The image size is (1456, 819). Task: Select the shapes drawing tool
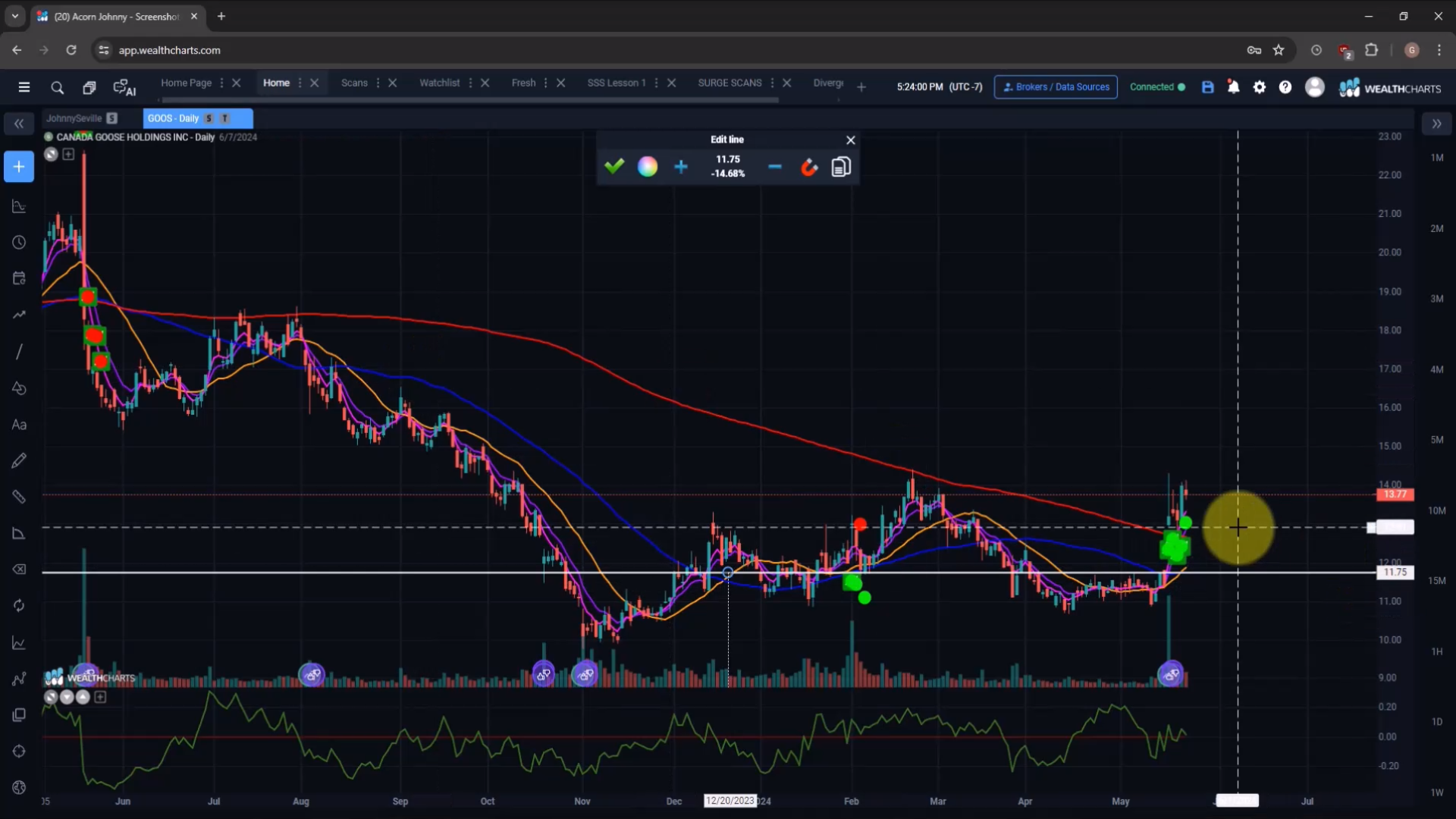[x=19, y=388]
